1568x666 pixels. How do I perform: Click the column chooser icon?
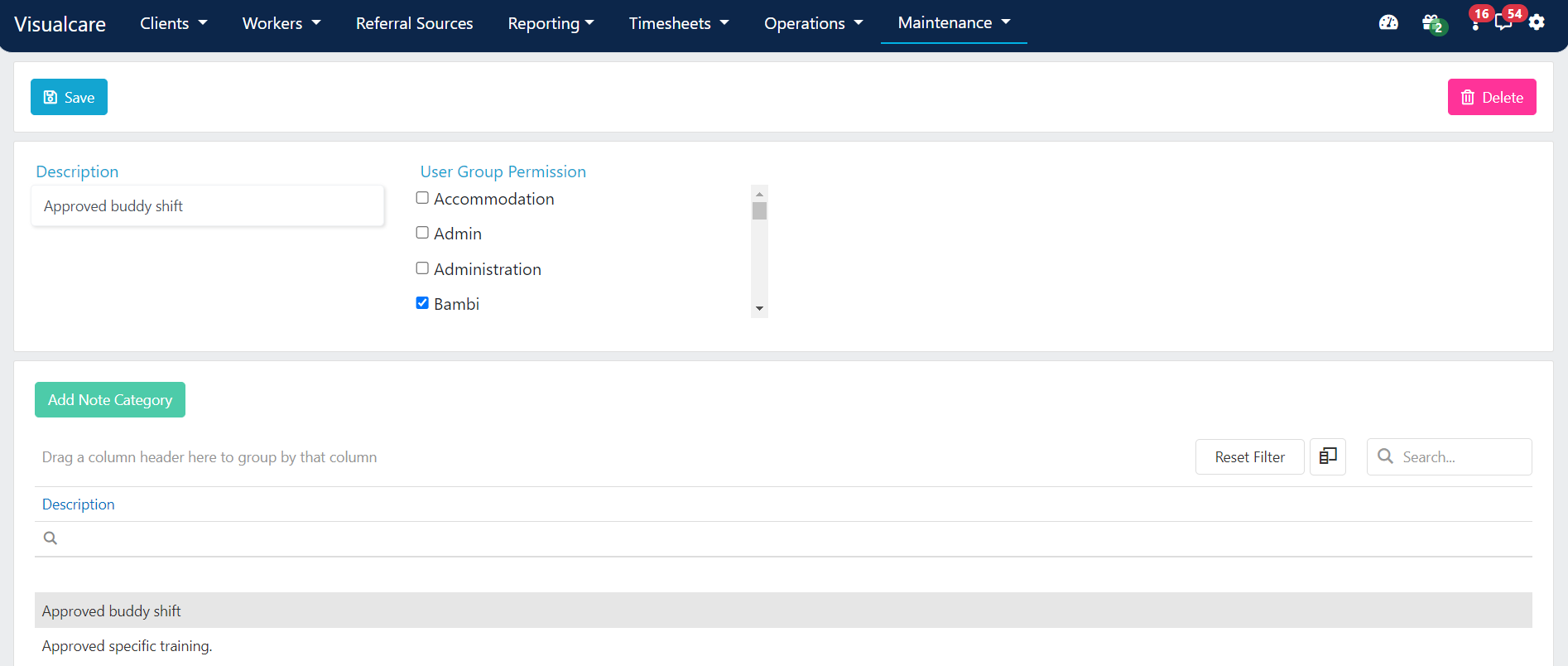pyautogui.click(x=1328, y=456)
